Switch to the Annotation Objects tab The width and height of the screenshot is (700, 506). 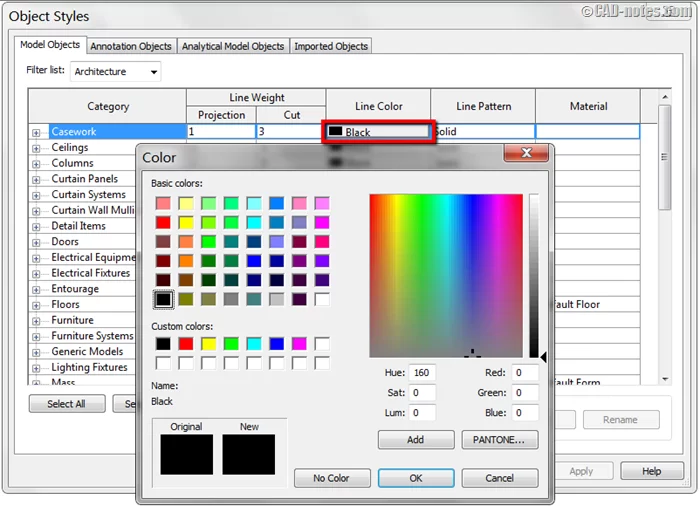tap(131, 46)
